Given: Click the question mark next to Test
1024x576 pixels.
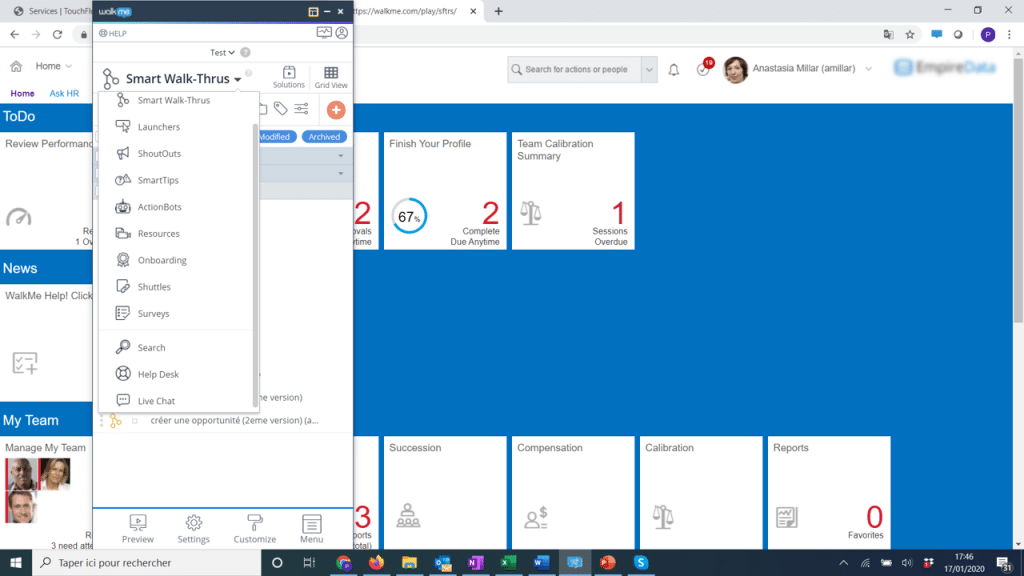Looking at the screenshot, I should (245, 52).
